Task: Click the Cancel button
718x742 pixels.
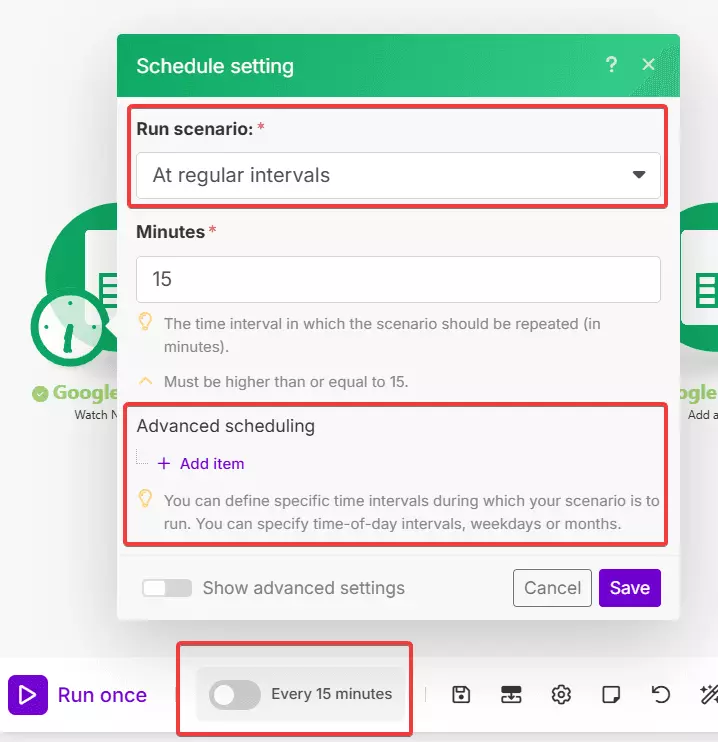Action: (x=552, y=588)
